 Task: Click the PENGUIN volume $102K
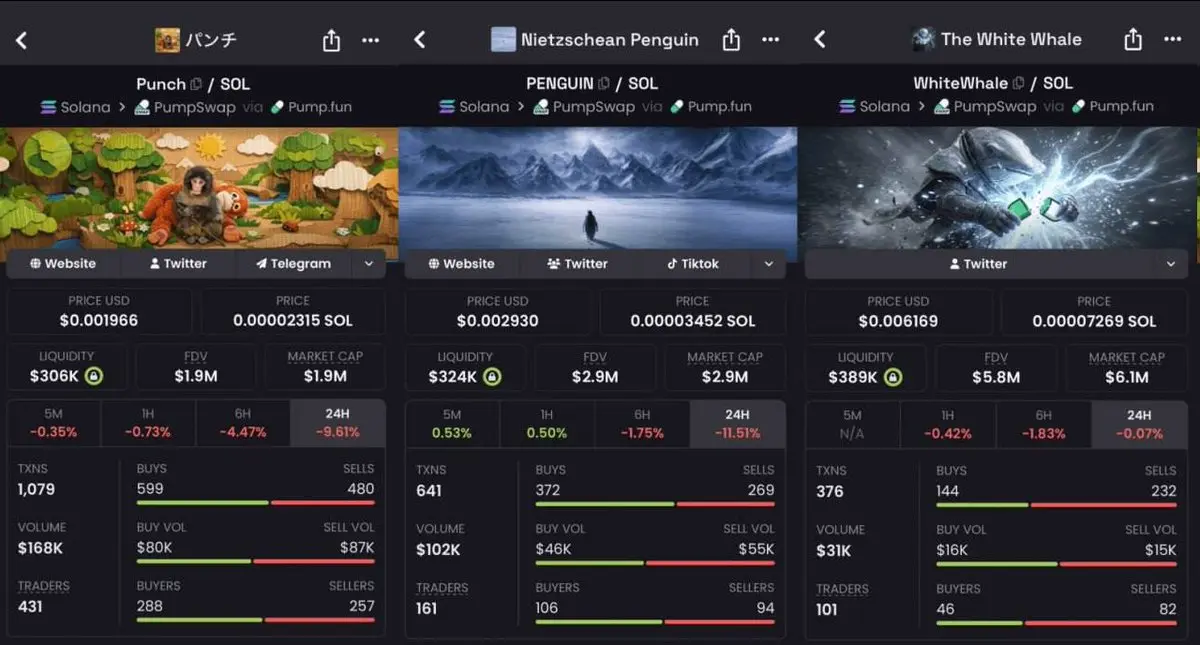[438, 549]
